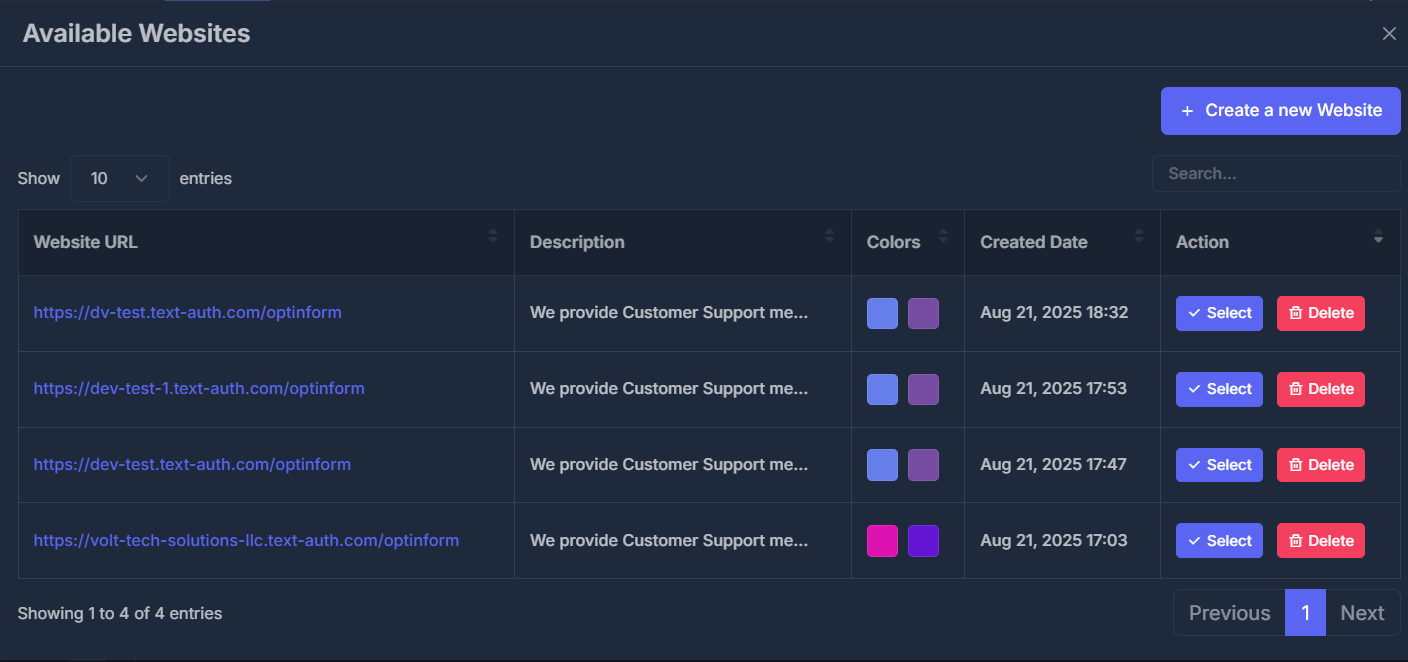
Task: Sort by Created Date column arrows
Action: pyautogui.click(x=1138, y=236)
